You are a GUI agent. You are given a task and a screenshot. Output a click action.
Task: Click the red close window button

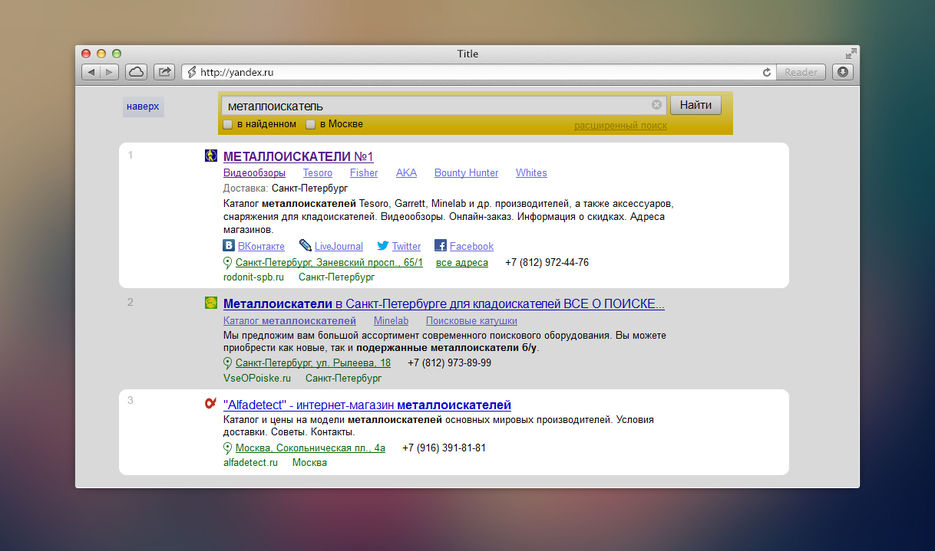(x=86, y=54)
